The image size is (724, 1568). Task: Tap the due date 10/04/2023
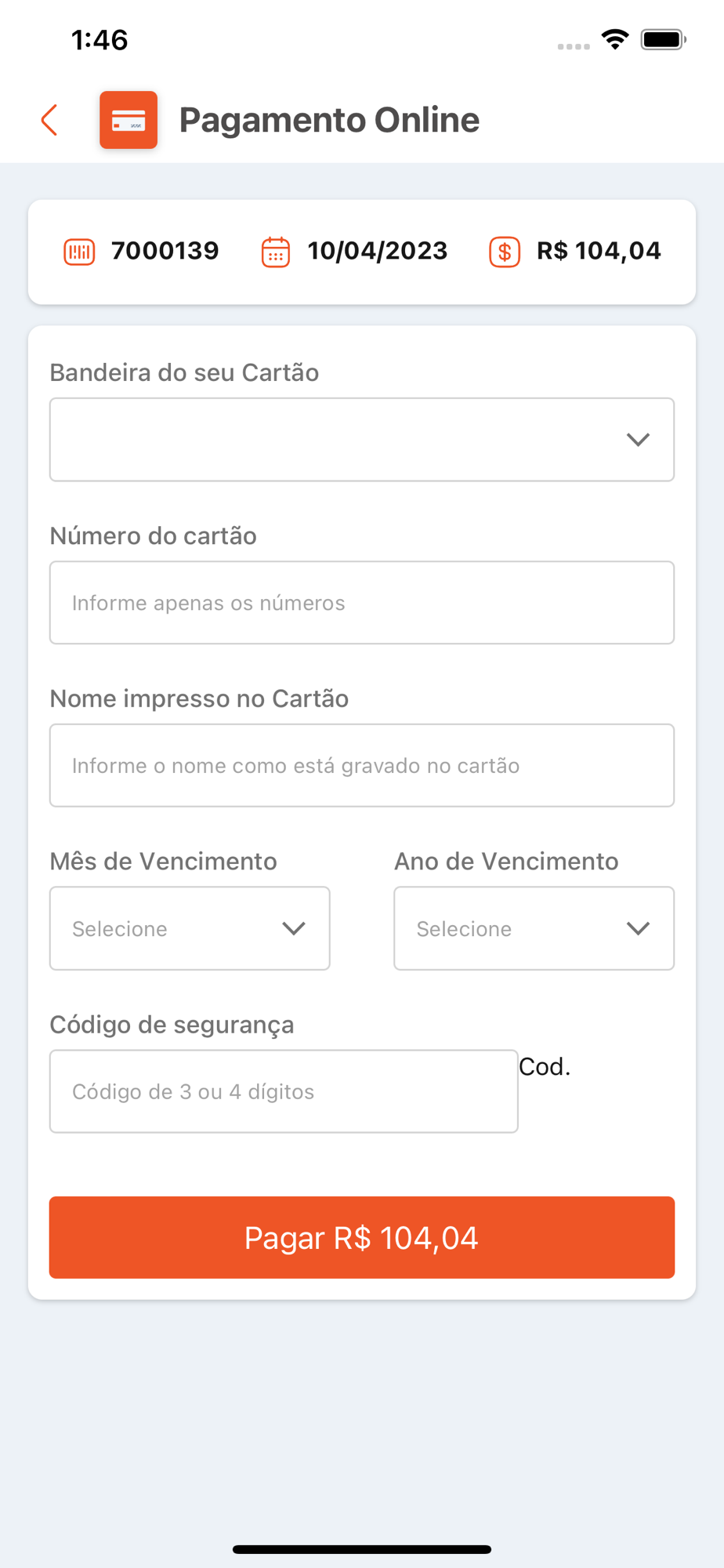[377, 251]
